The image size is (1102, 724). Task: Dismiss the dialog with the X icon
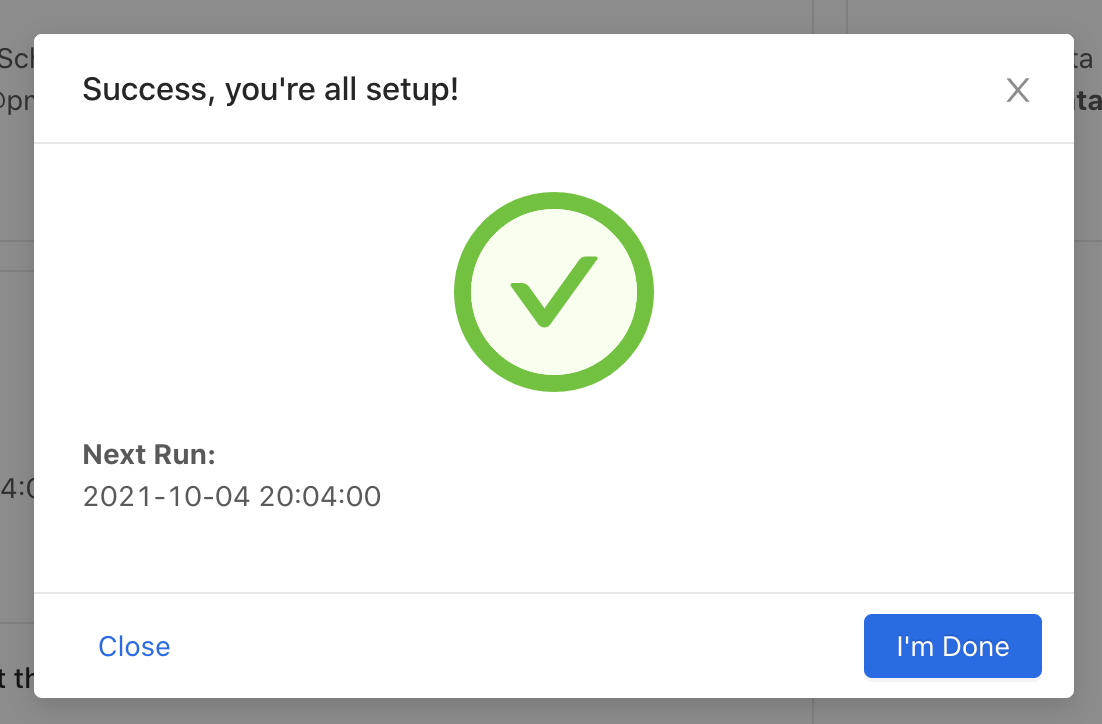1017,91
